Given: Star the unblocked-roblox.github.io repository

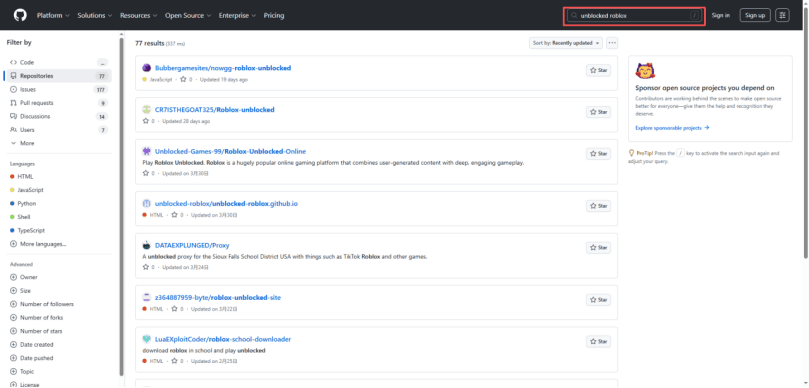Looking at the screenshot, I should tap(598, 206).
